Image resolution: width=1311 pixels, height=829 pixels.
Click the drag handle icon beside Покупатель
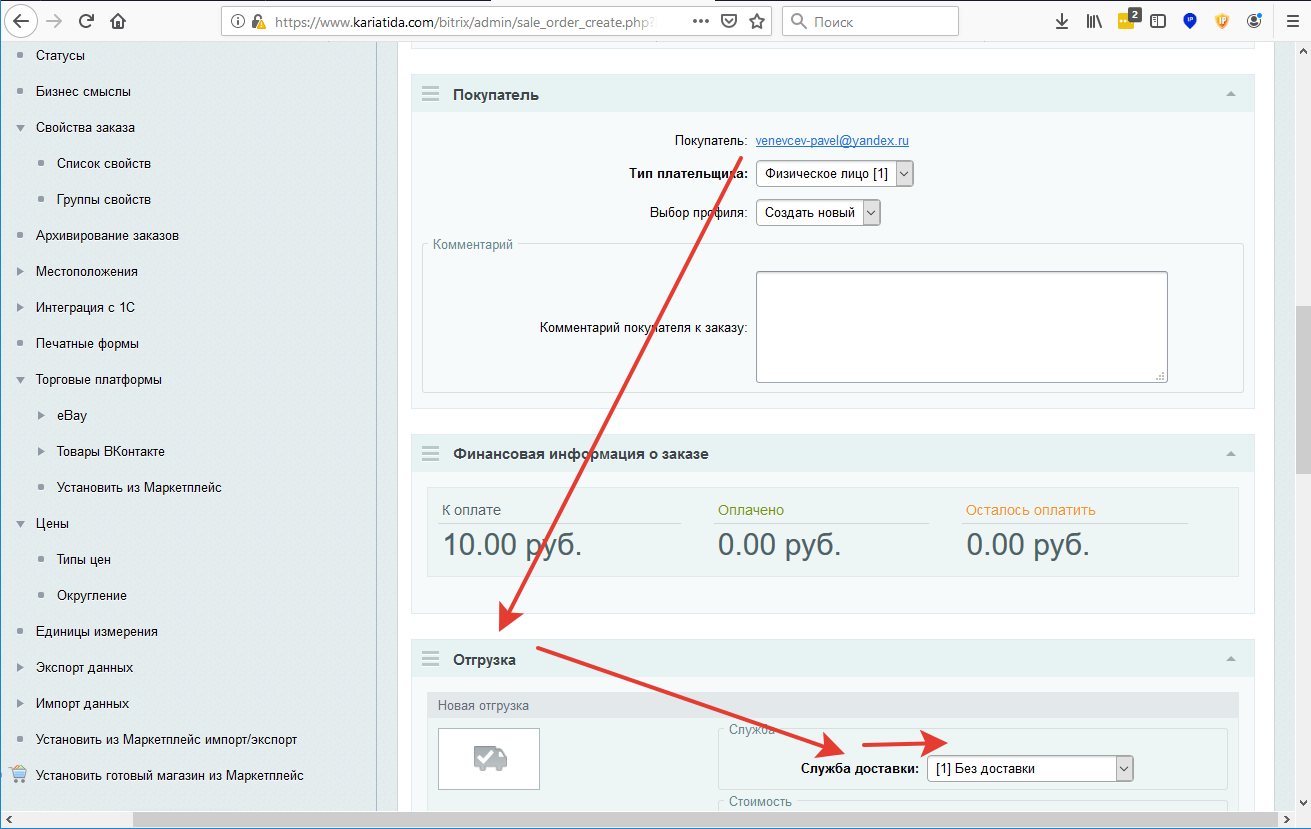point(431,94)
